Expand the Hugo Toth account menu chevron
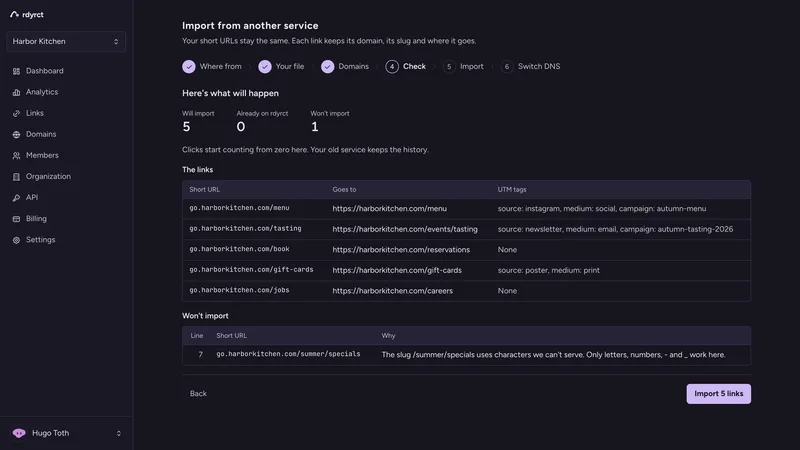The image size is (800, 450). [118, 433]
